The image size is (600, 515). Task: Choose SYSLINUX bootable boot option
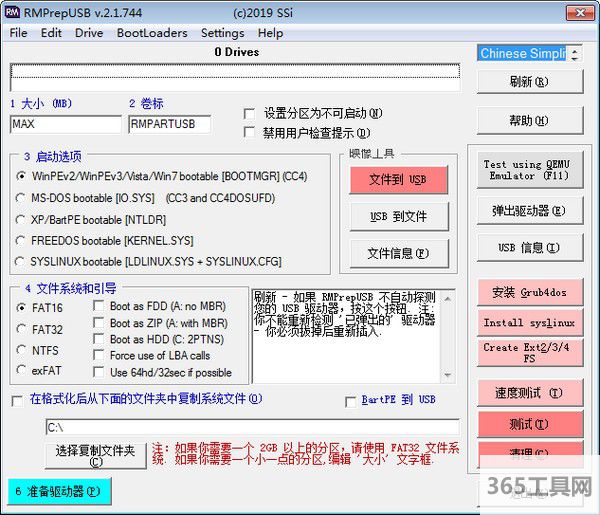22,262
